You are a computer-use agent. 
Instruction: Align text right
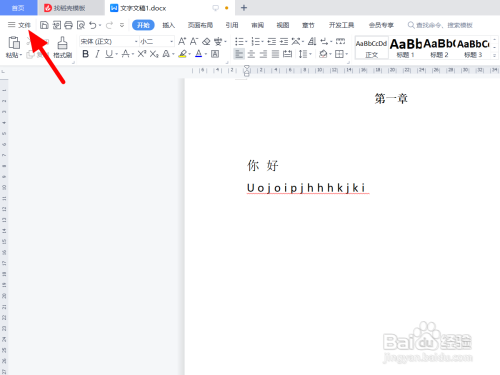263,54
